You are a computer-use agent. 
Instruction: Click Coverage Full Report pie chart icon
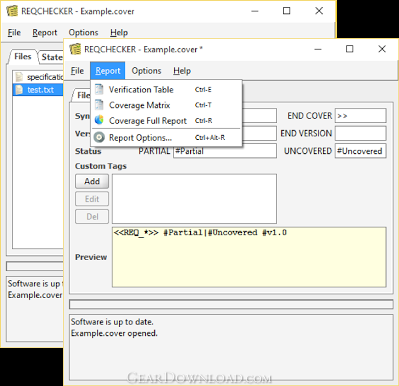tap(99, 120)
